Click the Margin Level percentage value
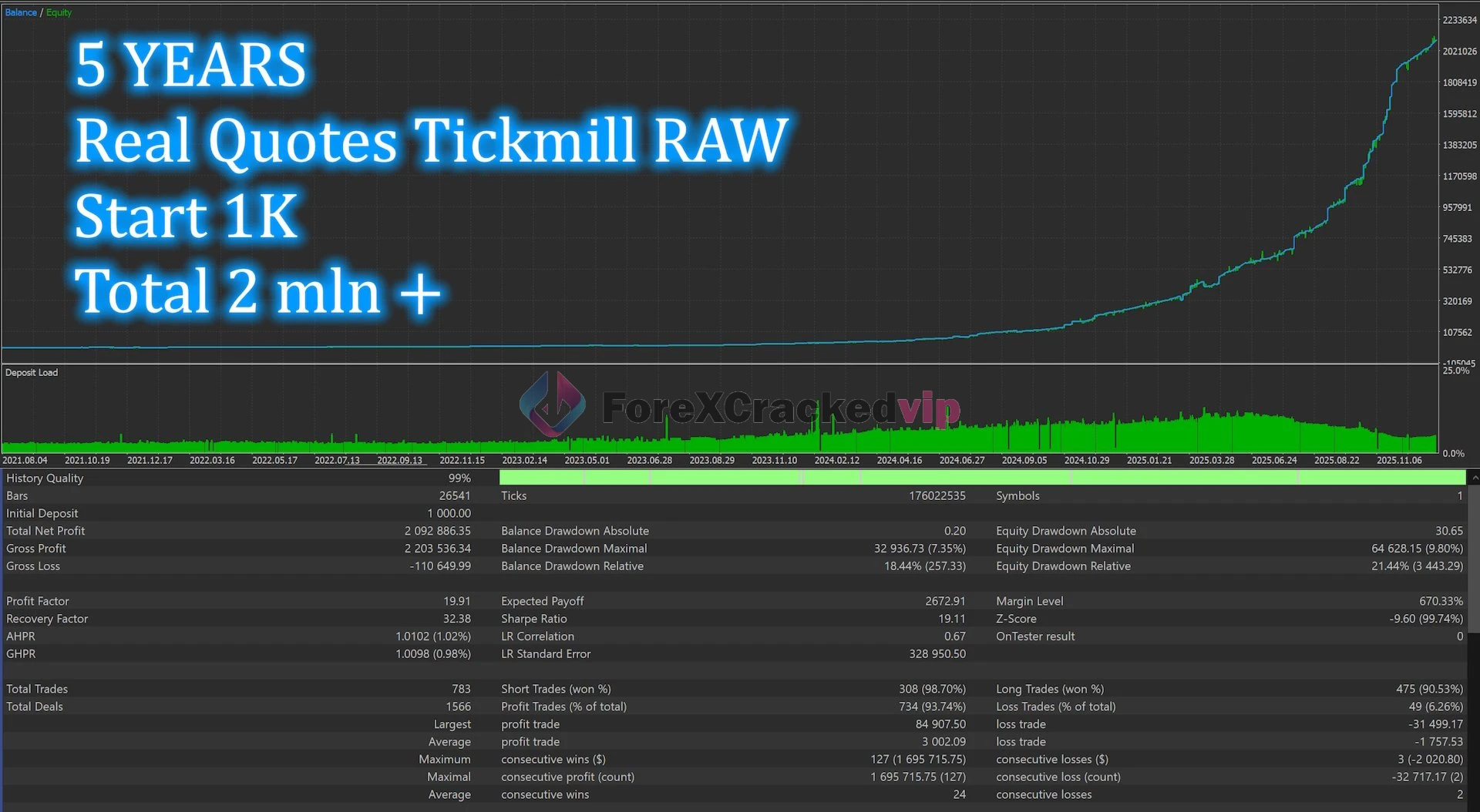This screenshot has height=812, width=1480. click(1441, 601)
